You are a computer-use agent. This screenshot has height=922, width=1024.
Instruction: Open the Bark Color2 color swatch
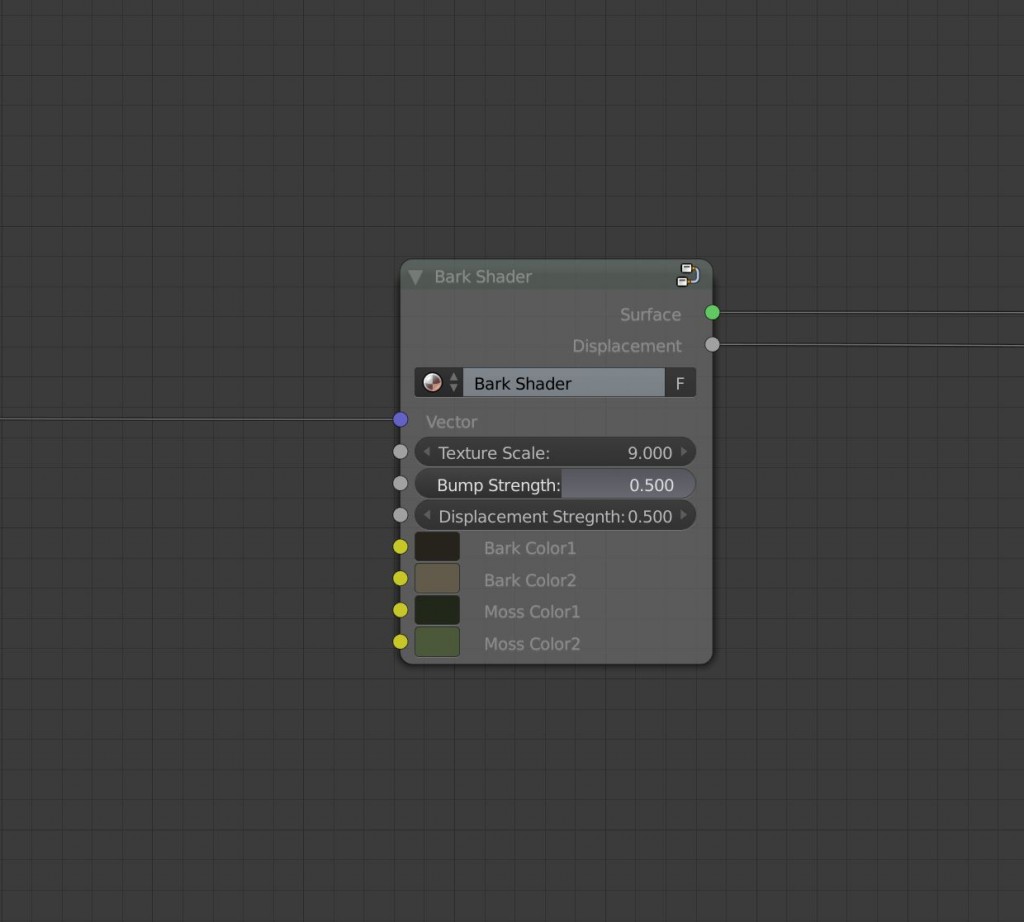[x=436, y=579]
